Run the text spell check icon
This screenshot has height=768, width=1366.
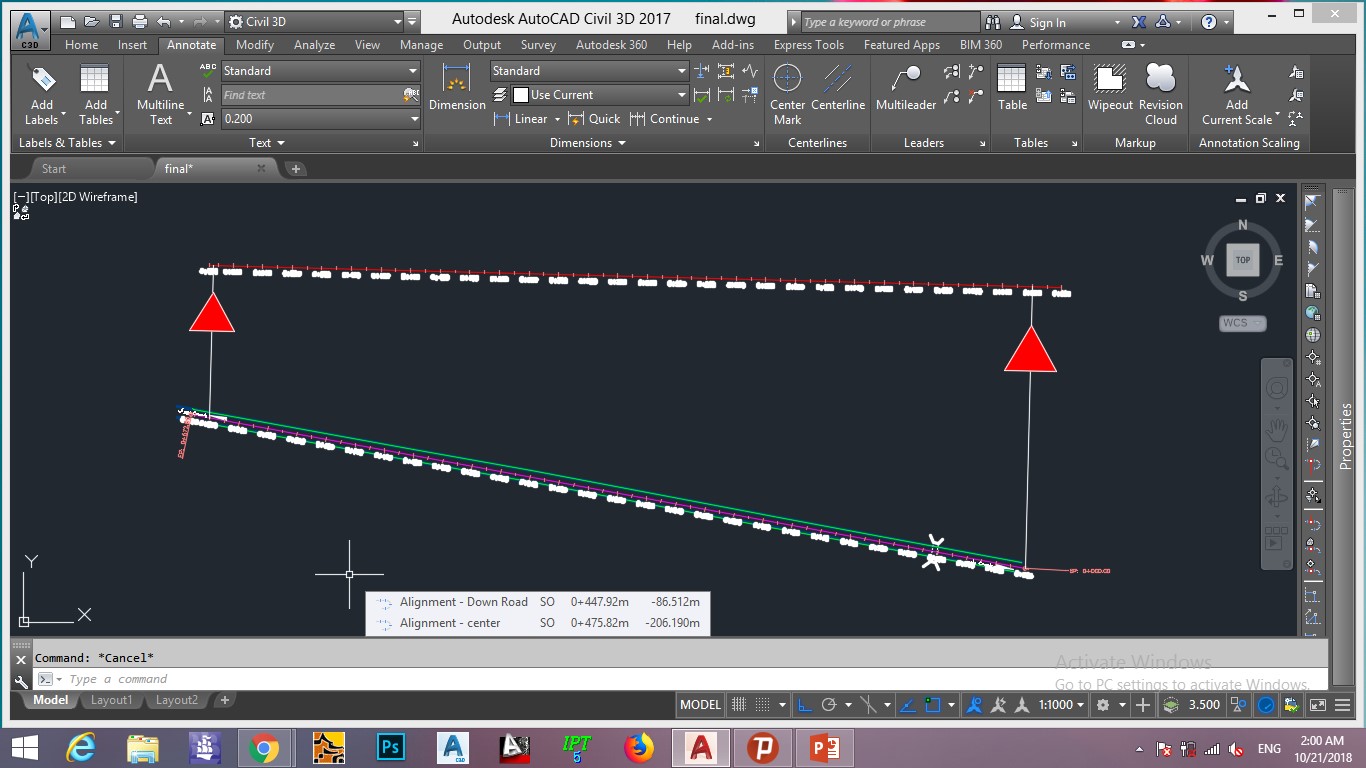tap(208, 70)
